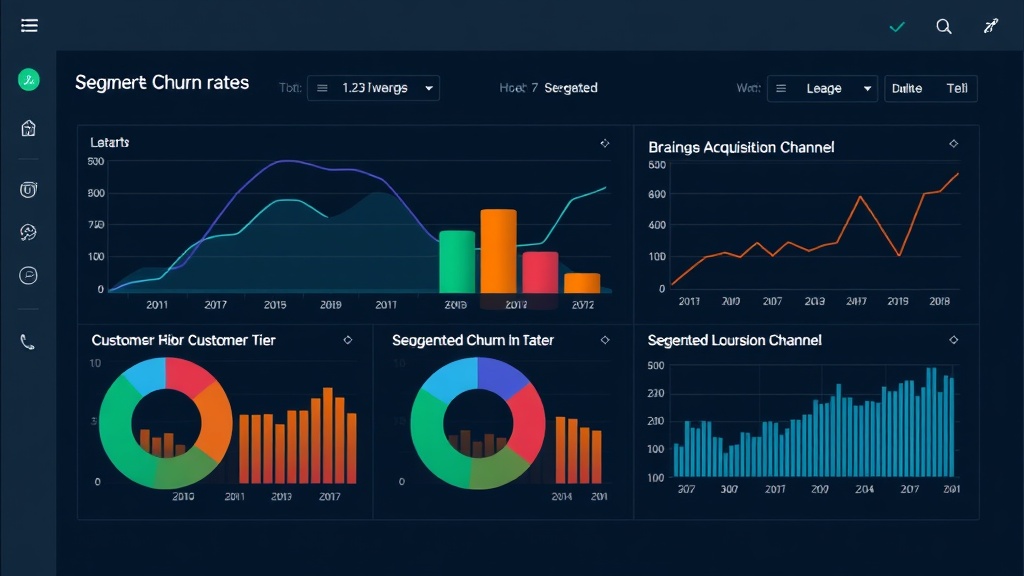Image resolution: width=1024 pixels, height=576 pixels.
Task: Click green segment of Churn In Tater donut
Action: pos(428,438)
